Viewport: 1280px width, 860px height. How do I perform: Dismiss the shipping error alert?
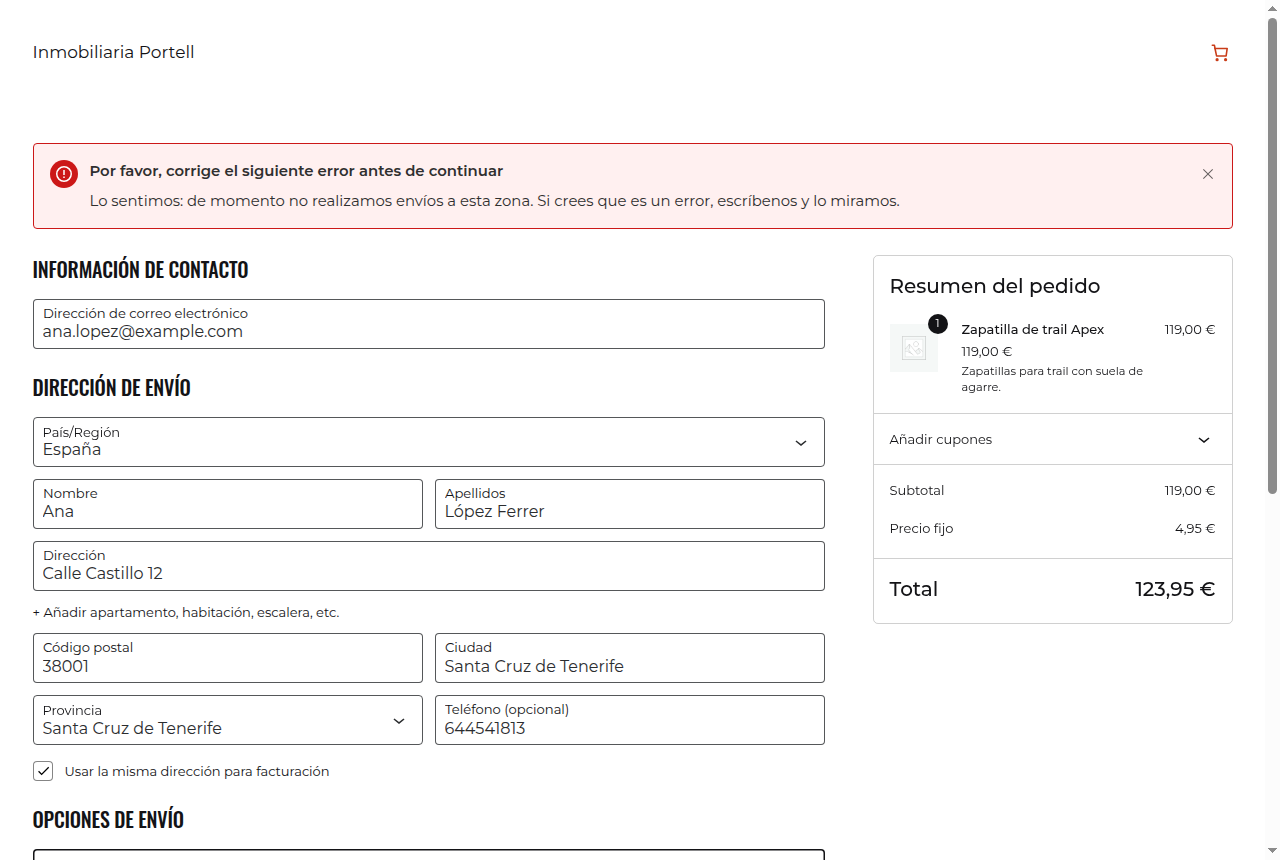point(1207,174)
